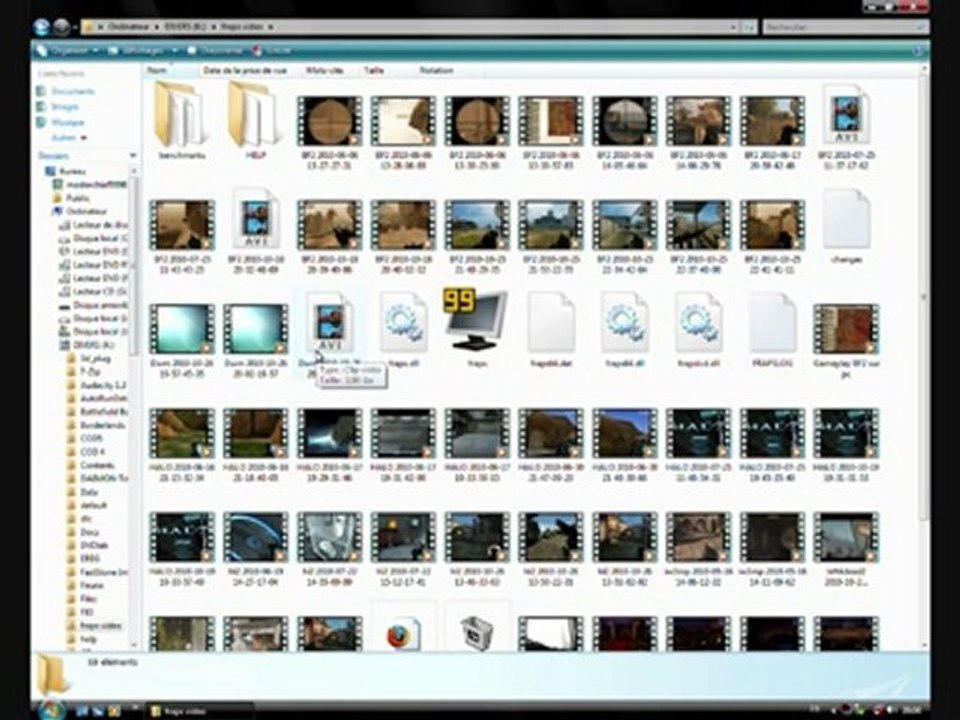960x720 pixels.
Task: Sort by the Nom column header
Action: [157, 70]
